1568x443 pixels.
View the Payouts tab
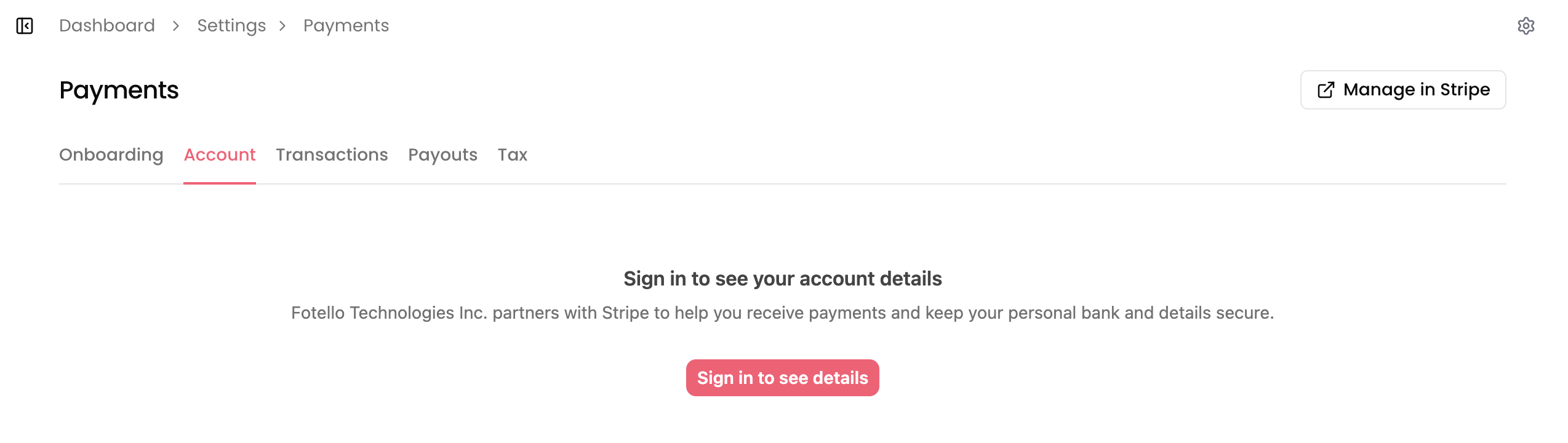pyautogui.click(x=442, y=154)
